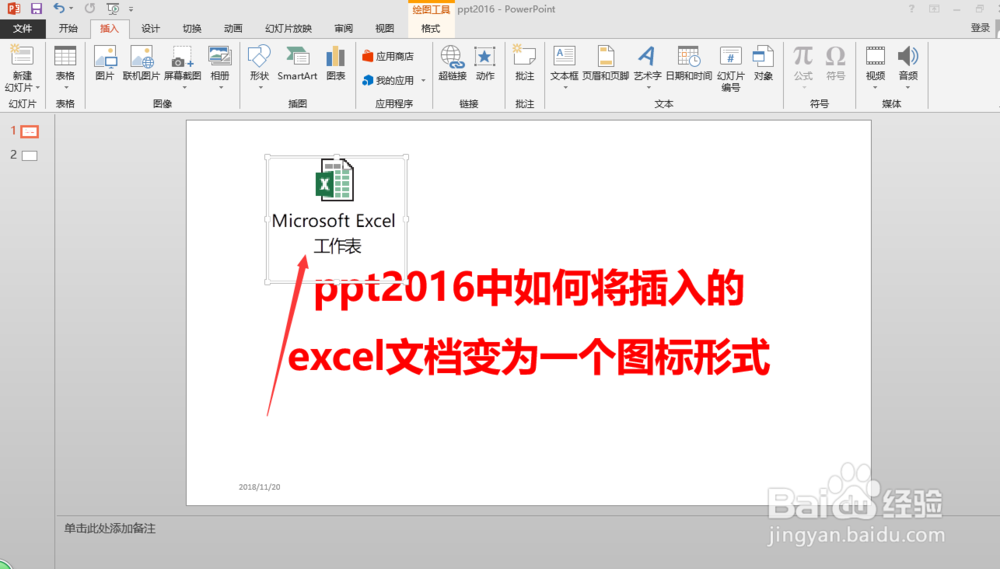Click the PowerPoint app icon

(x=13, y=8)
